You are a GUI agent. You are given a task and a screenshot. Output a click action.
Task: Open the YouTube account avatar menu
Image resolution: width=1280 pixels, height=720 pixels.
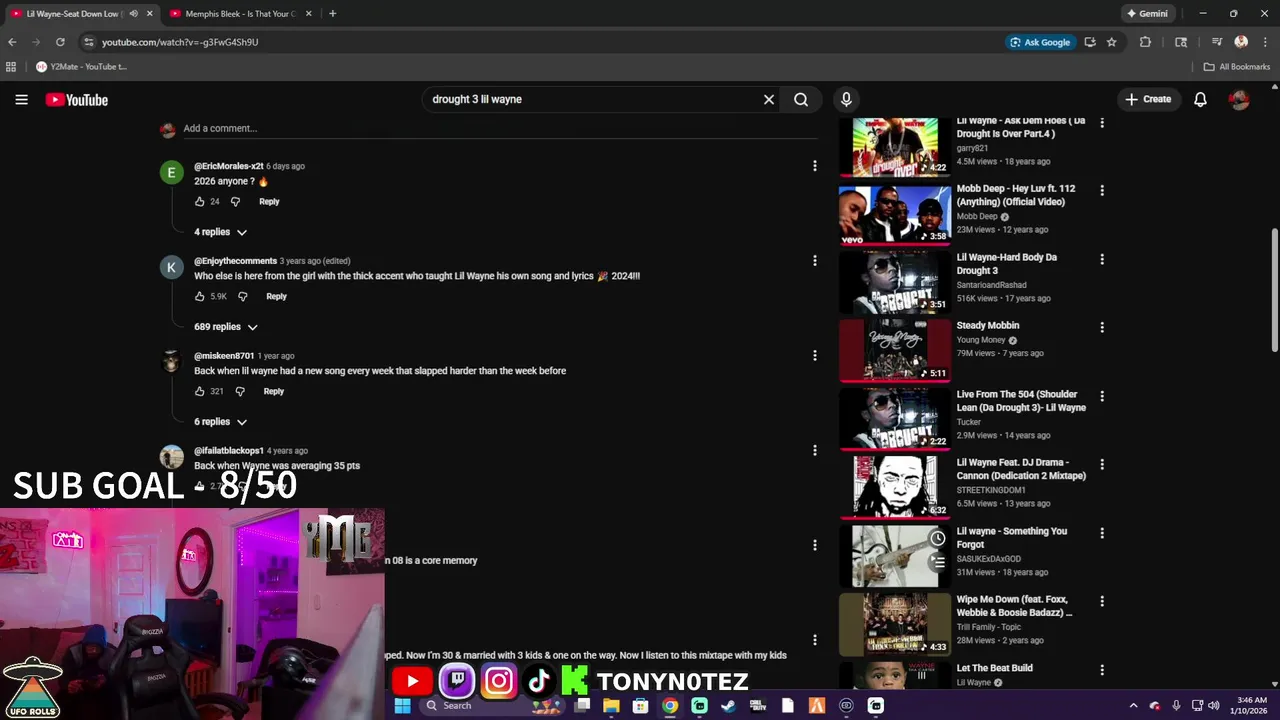click(1239, 99)
